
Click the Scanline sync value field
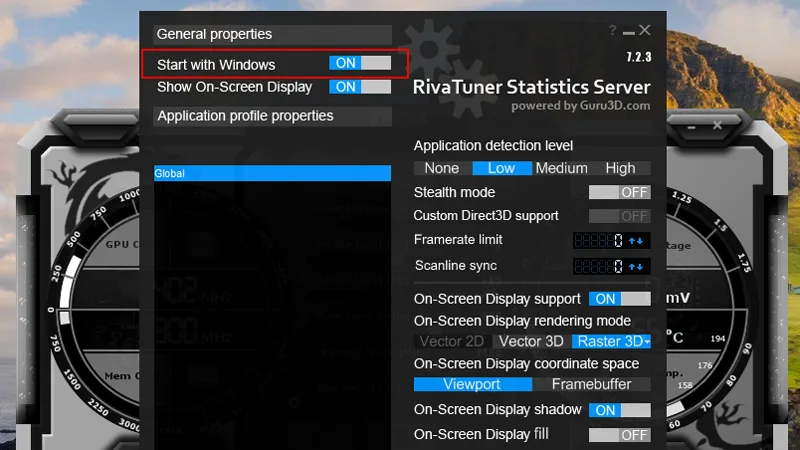pos(598,266)
